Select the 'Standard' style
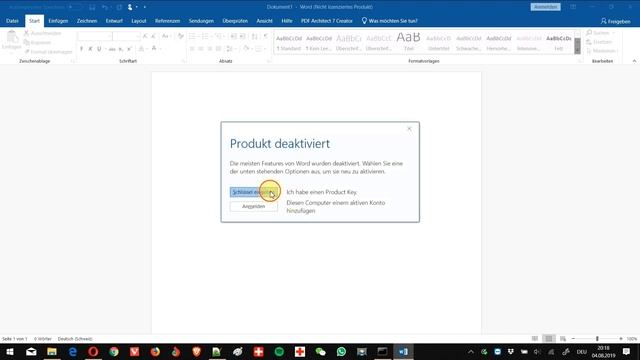 pos(289,42)
